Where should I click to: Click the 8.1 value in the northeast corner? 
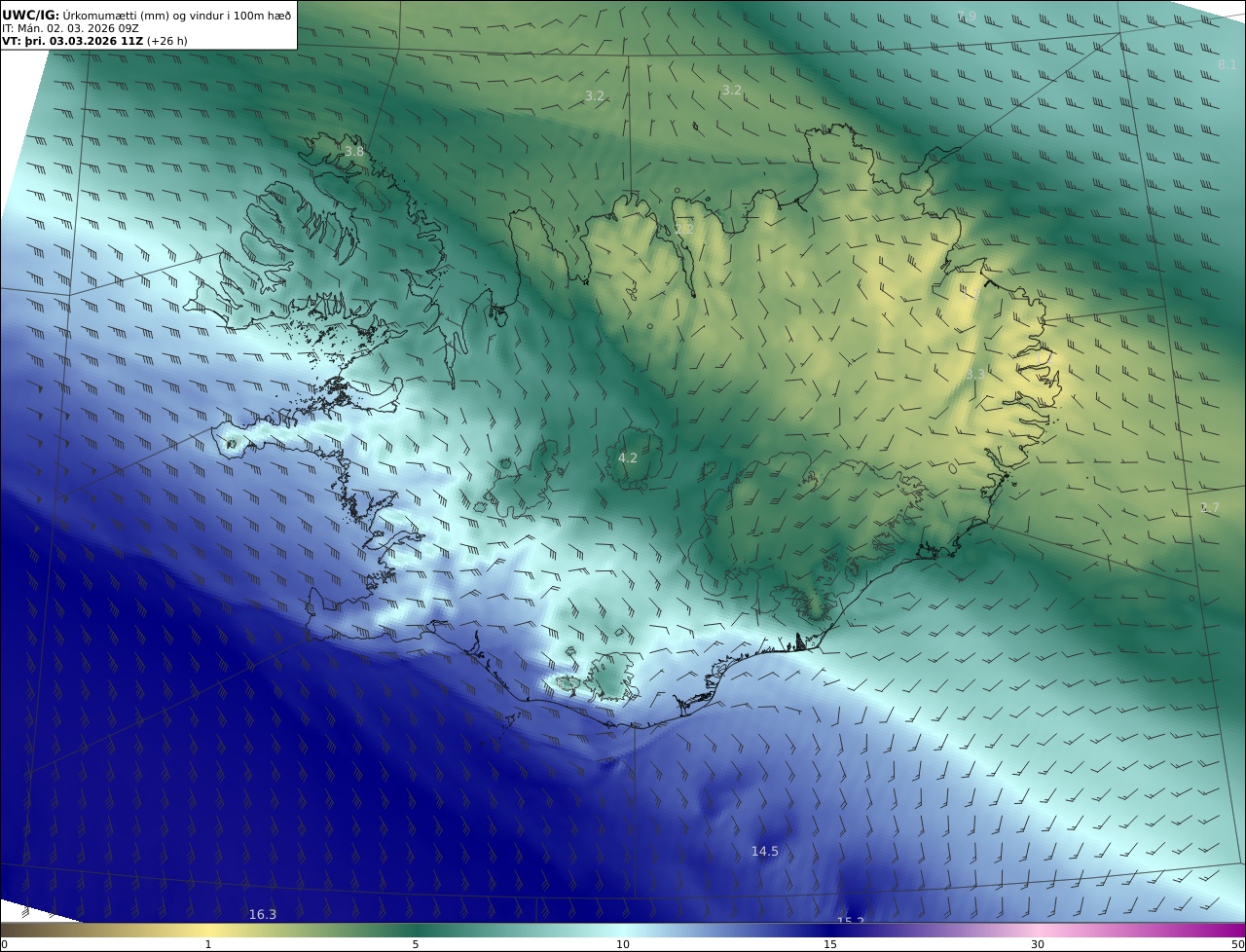coord(1227,65)
